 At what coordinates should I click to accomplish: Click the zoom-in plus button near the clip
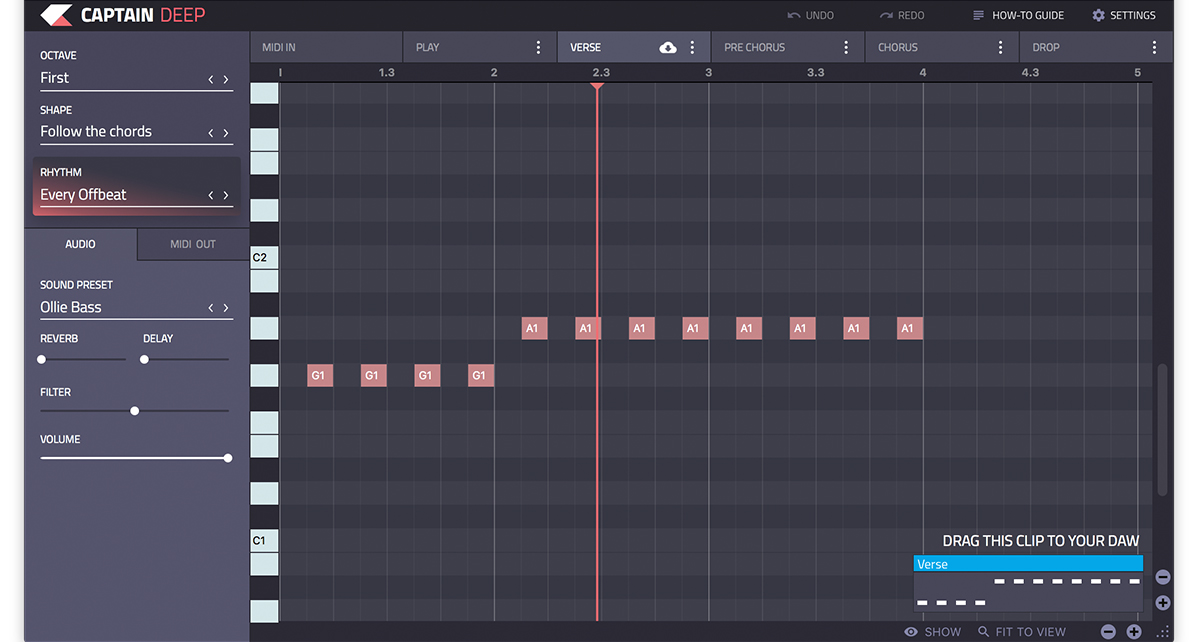coord(1162,603)
